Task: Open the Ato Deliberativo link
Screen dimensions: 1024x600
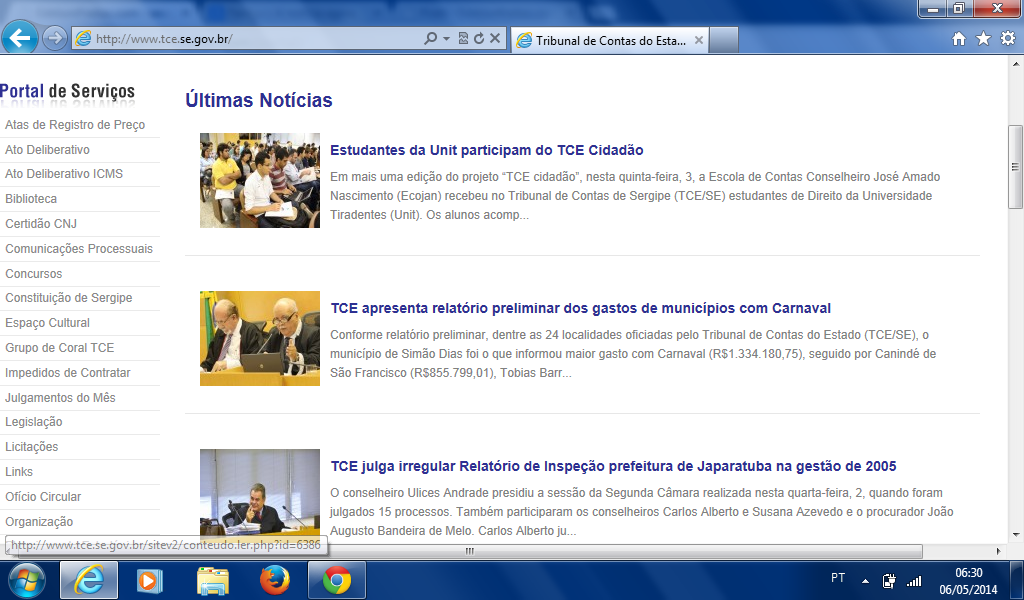Action: (48, 150)
